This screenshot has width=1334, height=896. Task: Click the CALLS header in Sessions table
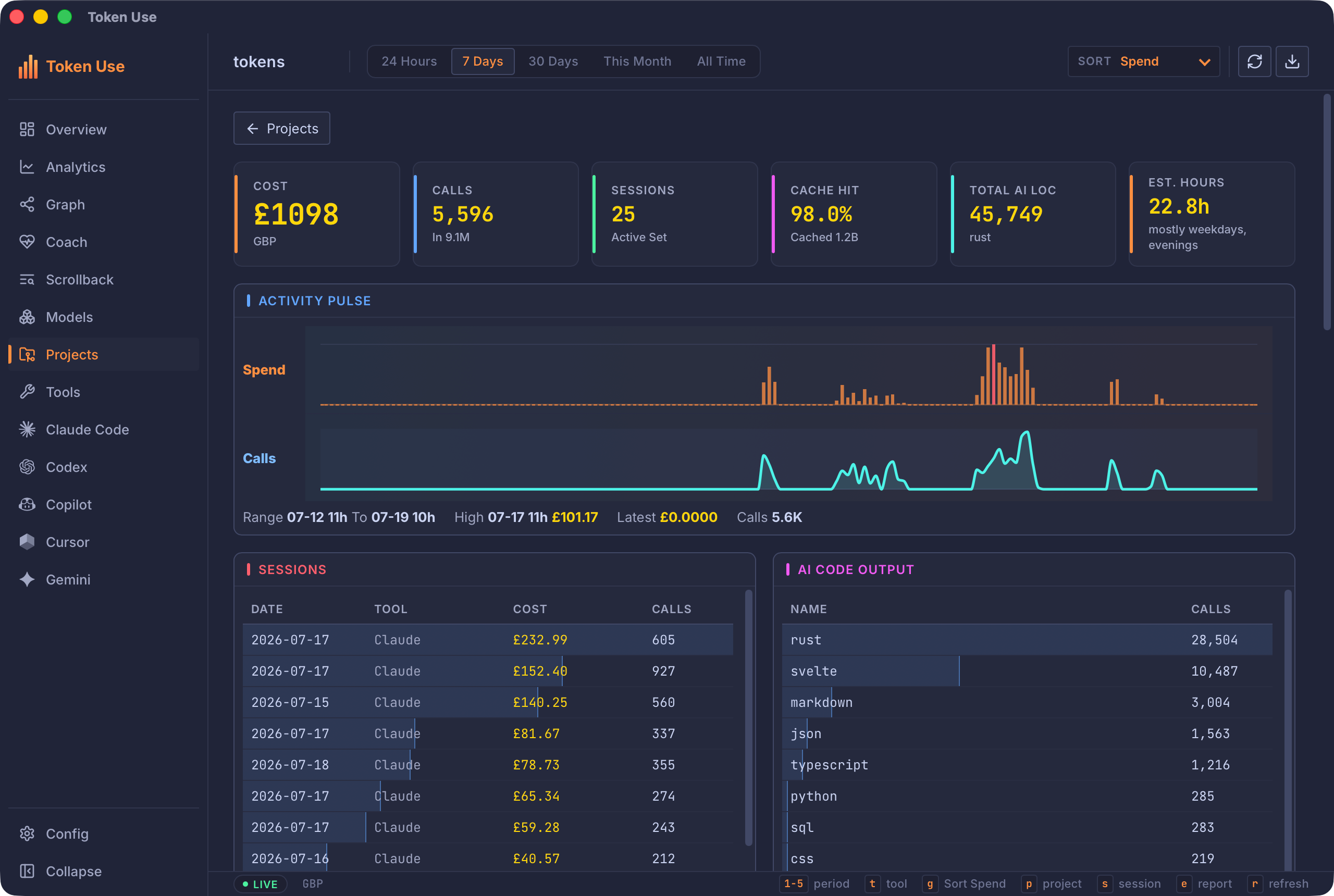pyautogui.click(x=672, y=609)
